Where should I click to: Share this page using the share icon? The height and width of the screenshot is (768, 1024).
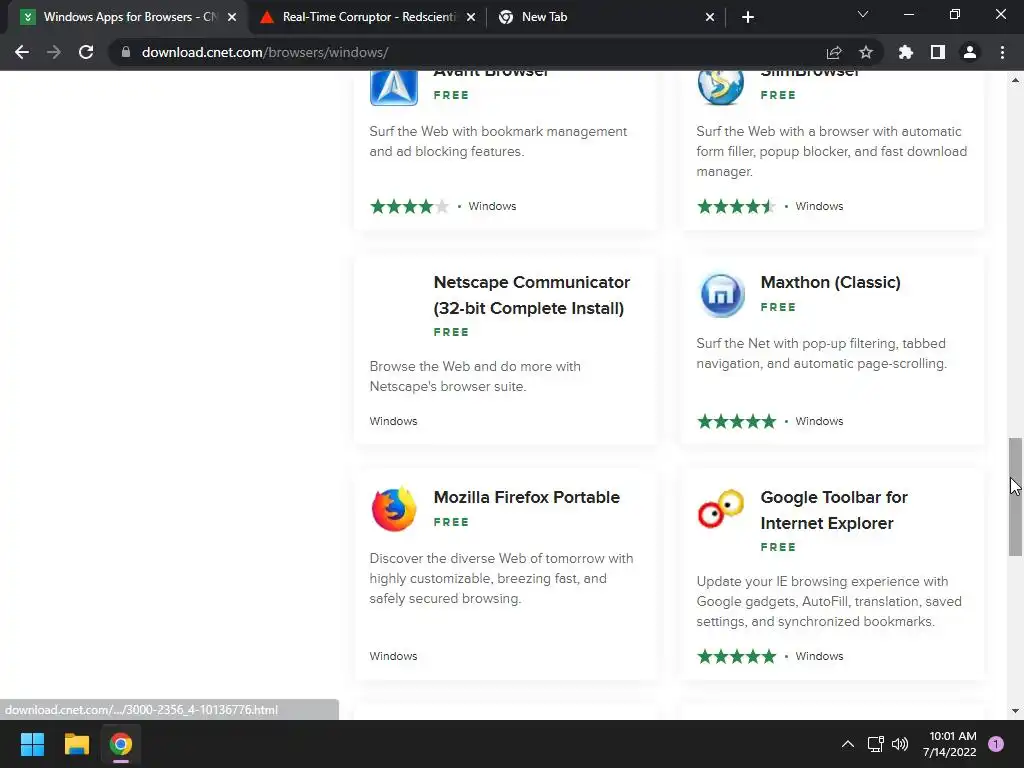click(x=834, y=52)
